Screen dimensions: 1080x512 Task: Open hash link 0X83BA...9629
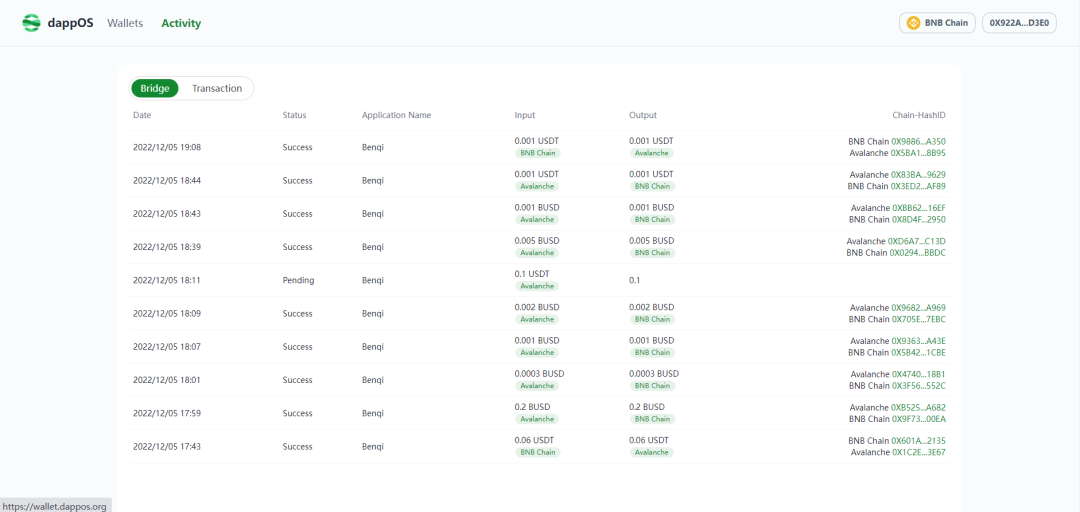pos(918,175)
